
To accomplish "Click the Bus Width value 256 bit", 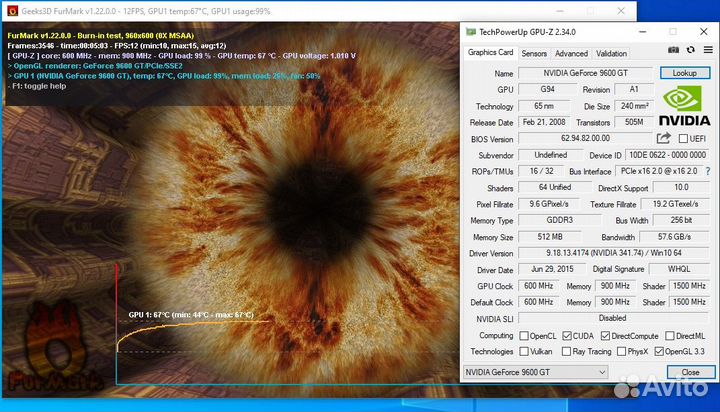I will 681,220.
